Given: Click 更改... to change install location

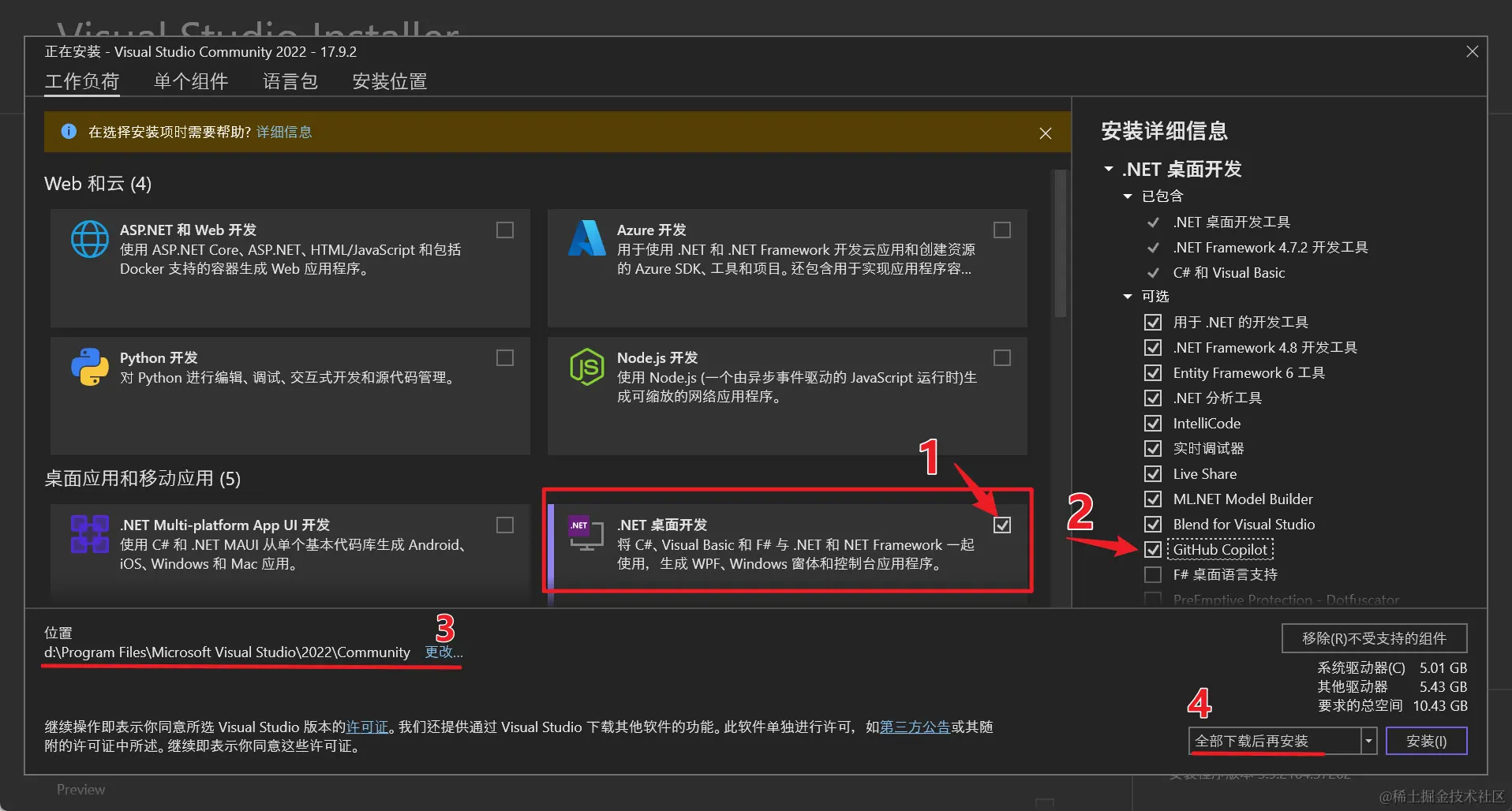Looking at the screenshot, I should click(x=443, y=652).
